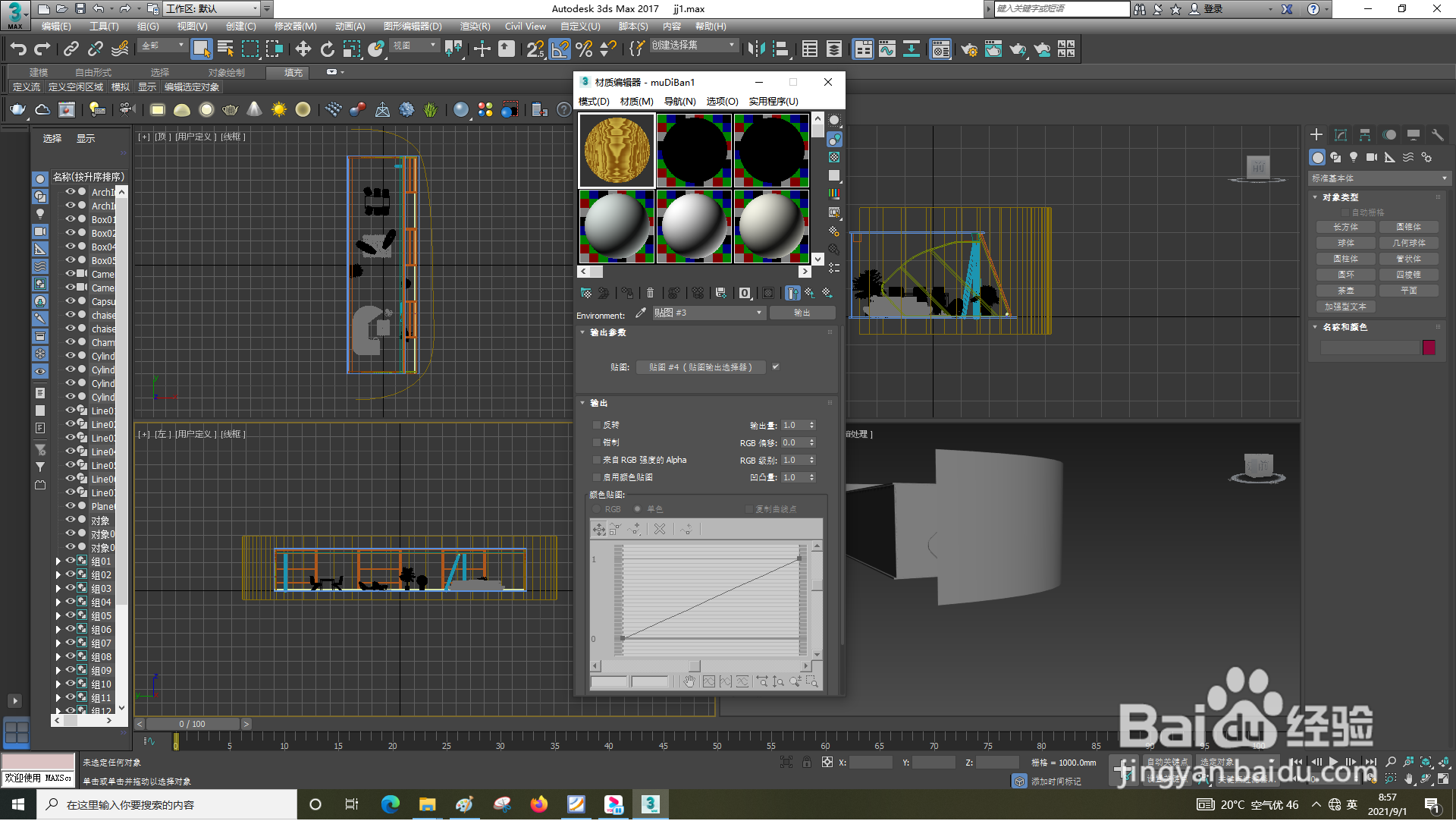1456x821 pixels.
Task: Toggle visibility eye of 组05
Action: [x=70, y=615]
